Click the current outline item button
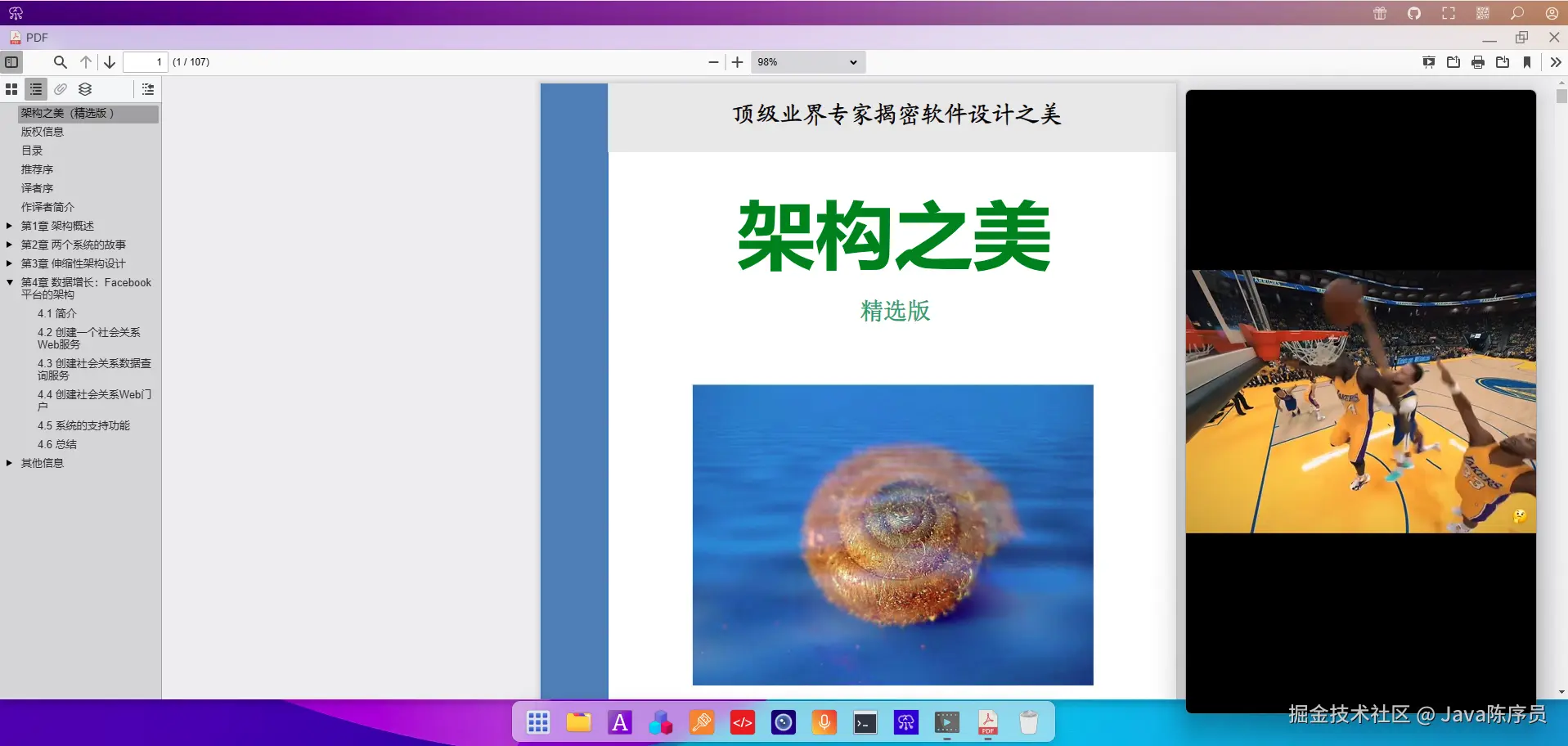Screen dimensions: 1568x746 tap(147, 89)
